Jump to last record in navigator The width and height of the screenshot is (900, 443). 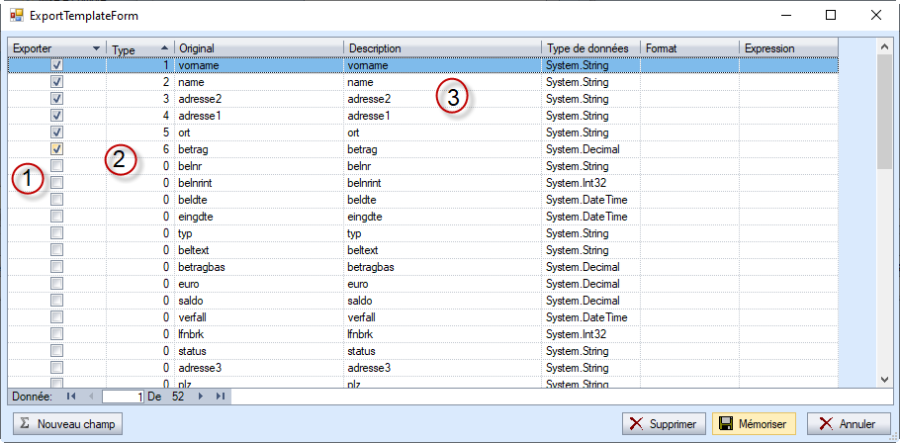[218, 396]
